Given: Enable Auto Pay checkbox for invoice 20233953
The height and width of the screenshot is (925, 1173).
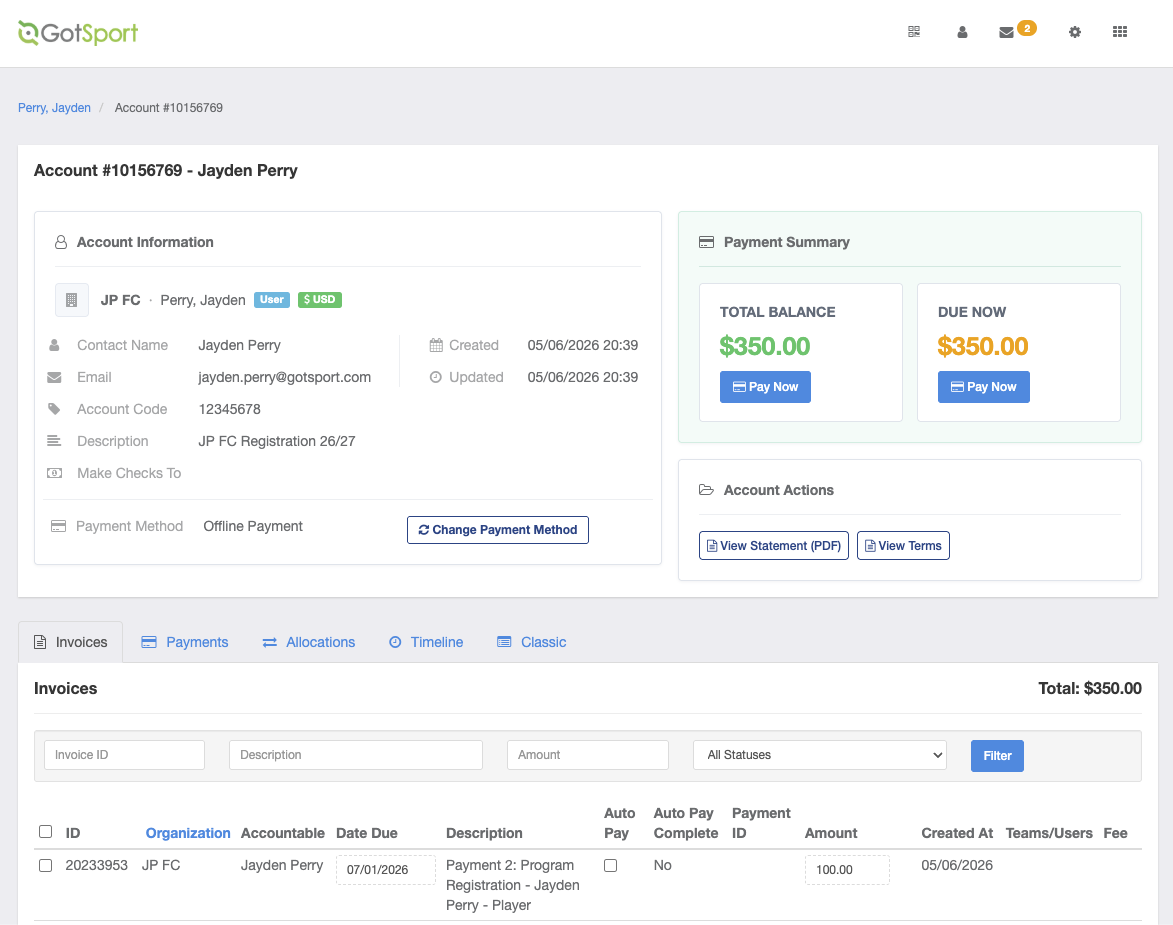Looking at the screenshot, I should click(x=610, y=865).
